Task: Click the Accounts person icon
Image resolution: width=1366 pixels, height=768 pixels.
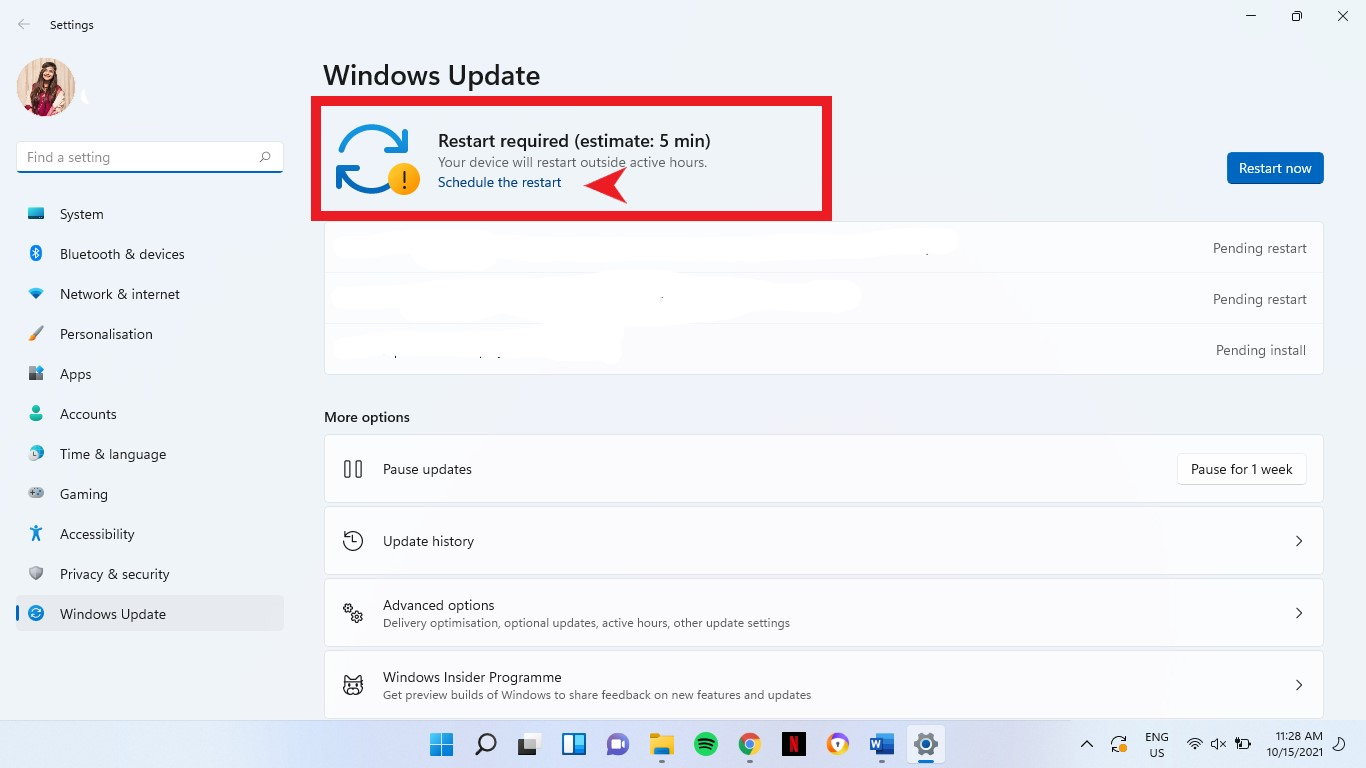Action: pos(36,414)
